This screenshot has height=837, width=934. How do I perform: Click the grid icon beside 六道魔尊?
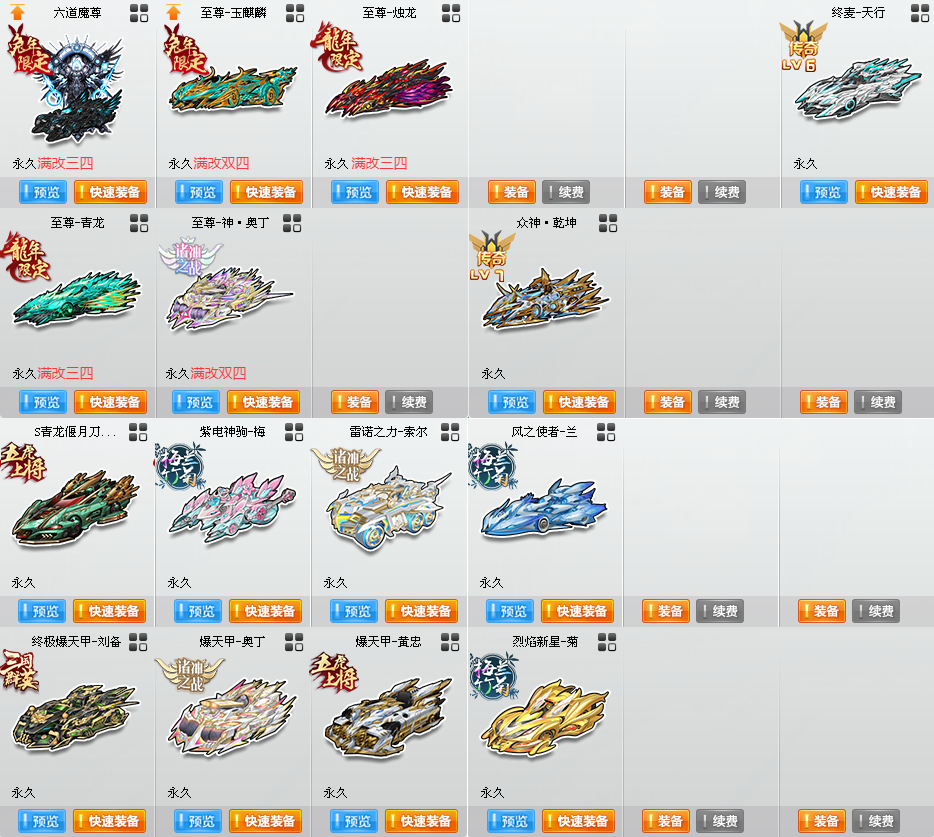pos(139,13)
